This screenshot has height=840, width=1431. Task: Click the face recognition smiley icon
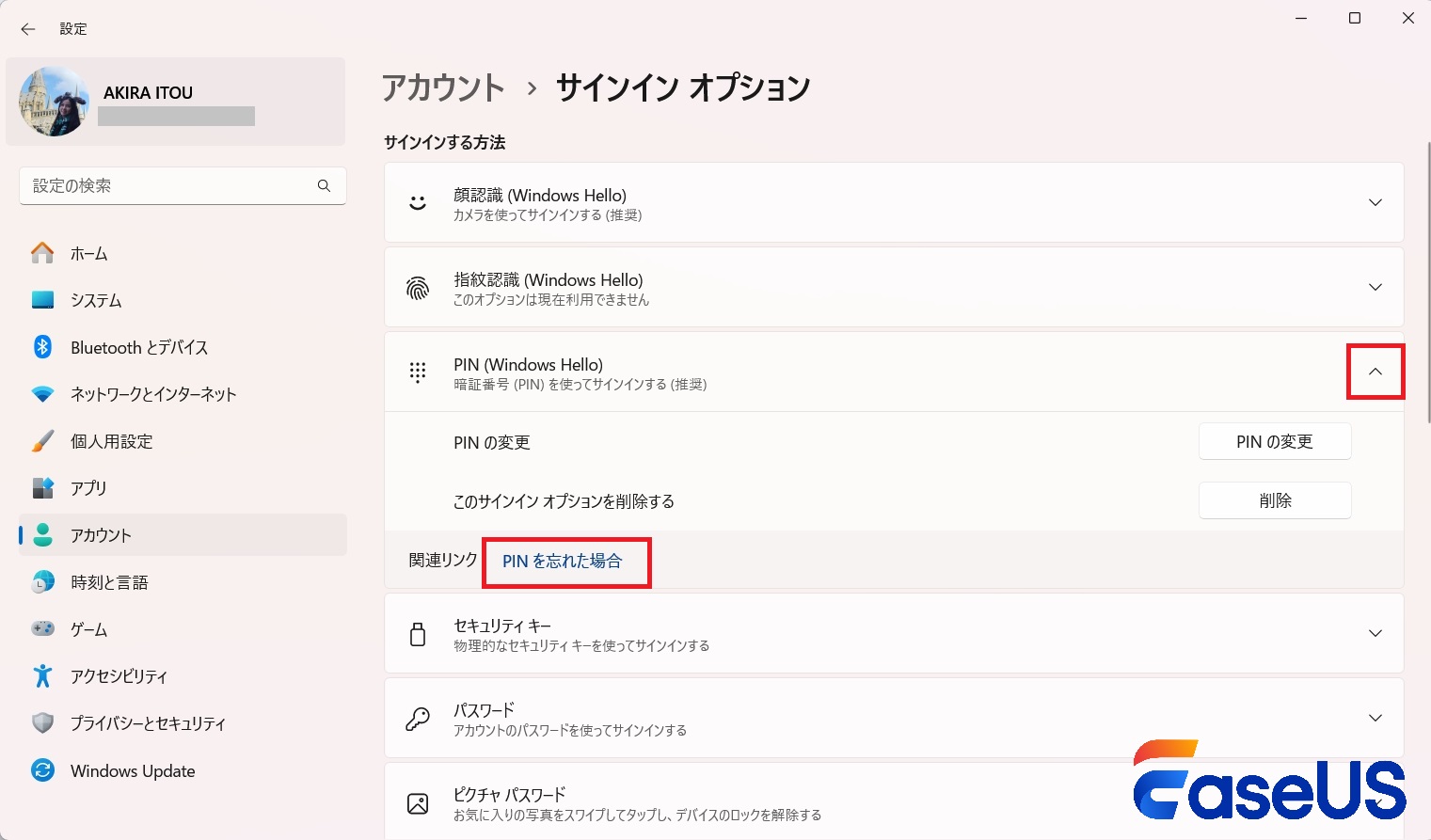tap(417, 201)
